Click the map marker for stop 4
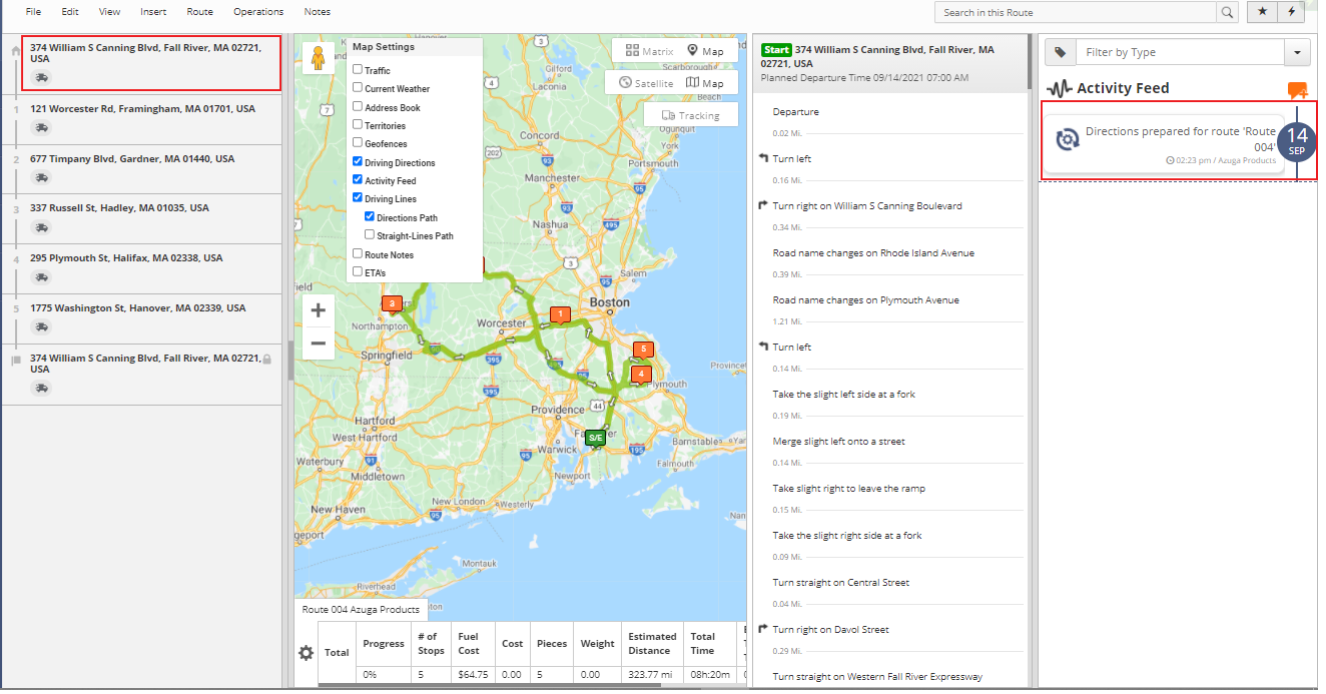This screenshot has width=1326, height=694. (641, 374)
